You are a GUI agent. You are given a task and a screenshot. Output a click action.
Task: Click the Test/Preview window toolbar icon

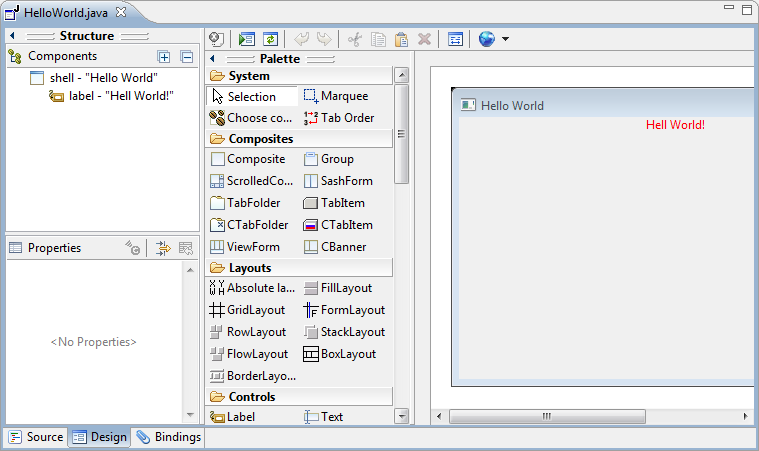(246, 39)
